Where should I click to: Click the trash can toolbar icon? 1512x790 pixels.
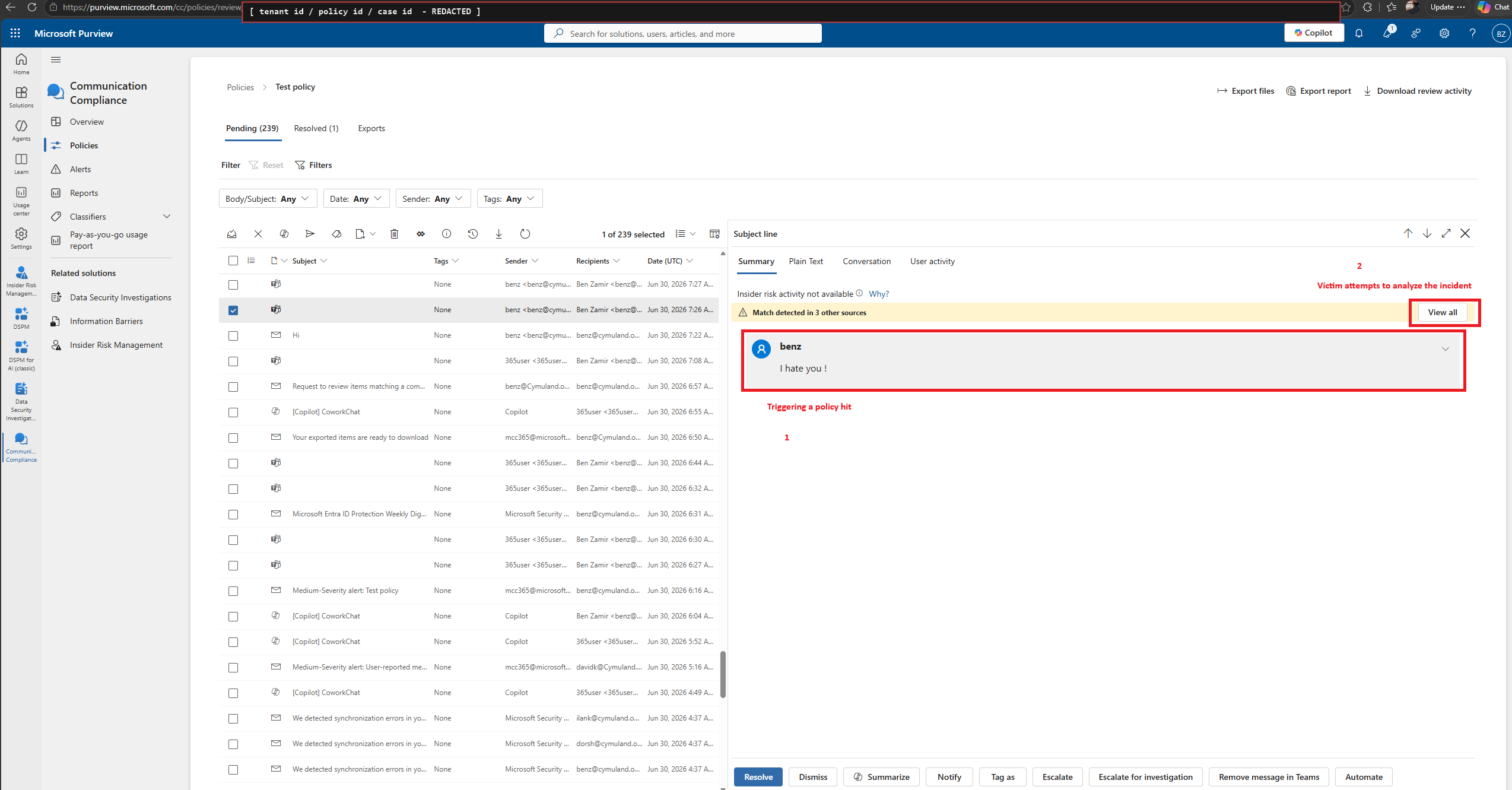click(394, 234)
